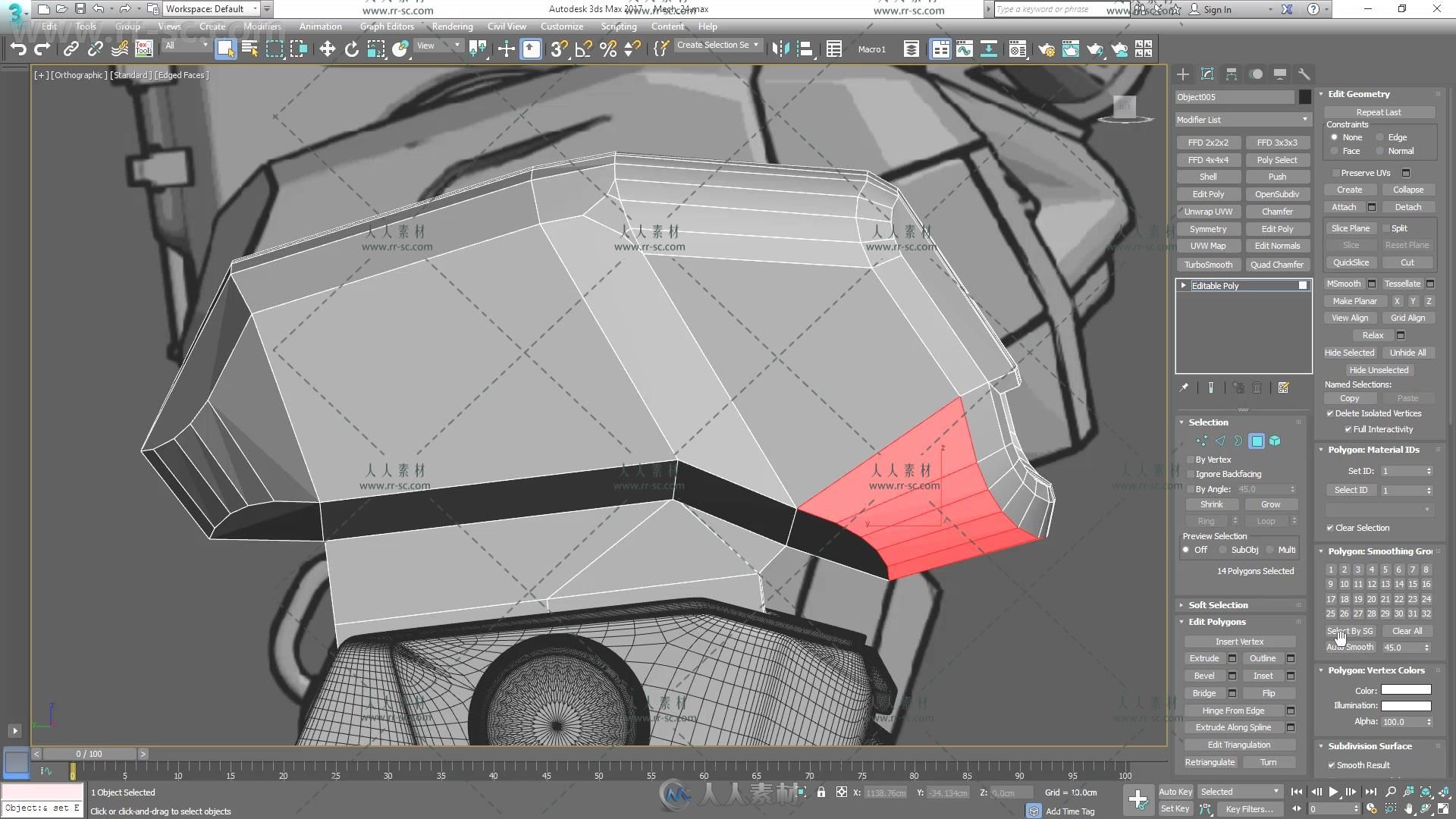Image resolution: width=1456 pixels, height=819 pixels.
Task: Open the Create Selection Set dropdown
Action: tap(717, 45)
